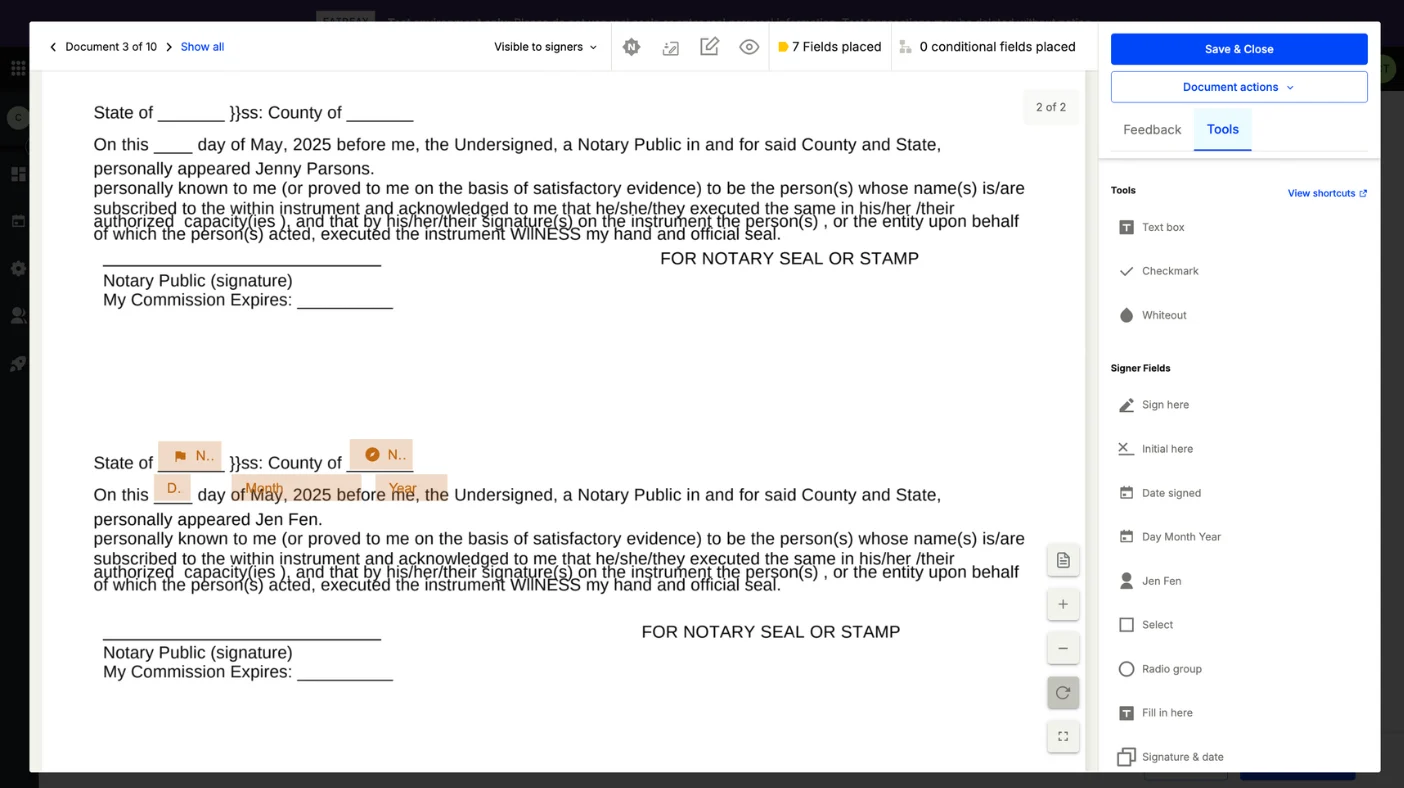Click the Signer Fields heading
The image size is (1404, 788).
[1140, 368]
